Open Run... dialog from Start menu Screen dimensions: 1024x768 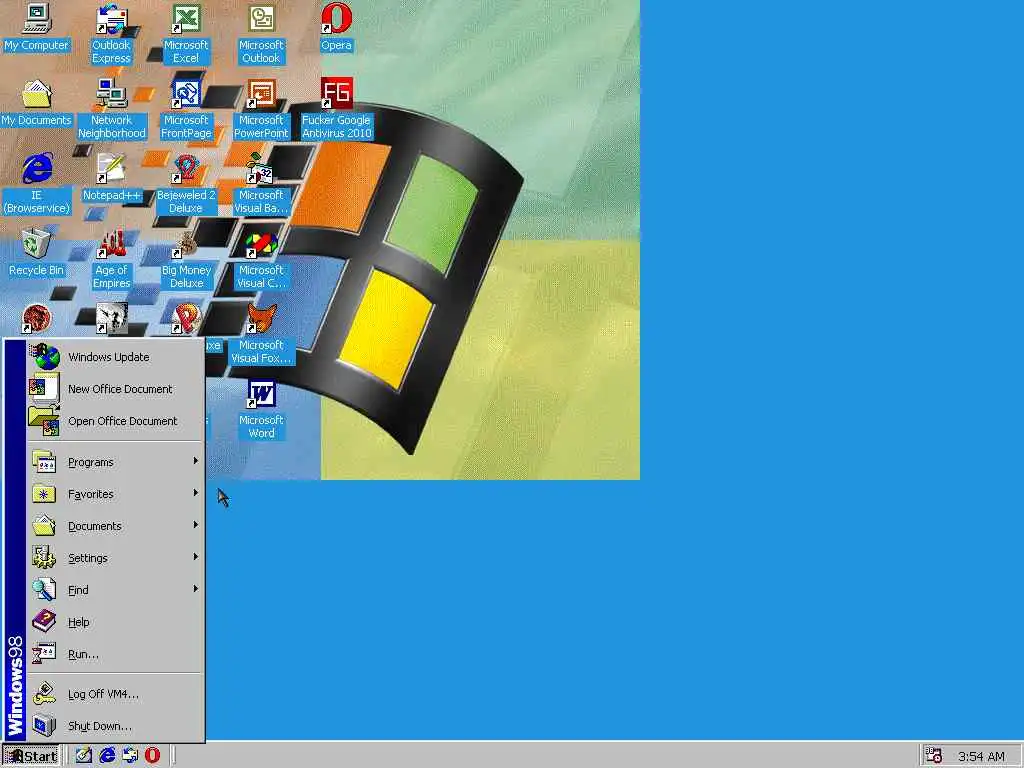point(115,654)
